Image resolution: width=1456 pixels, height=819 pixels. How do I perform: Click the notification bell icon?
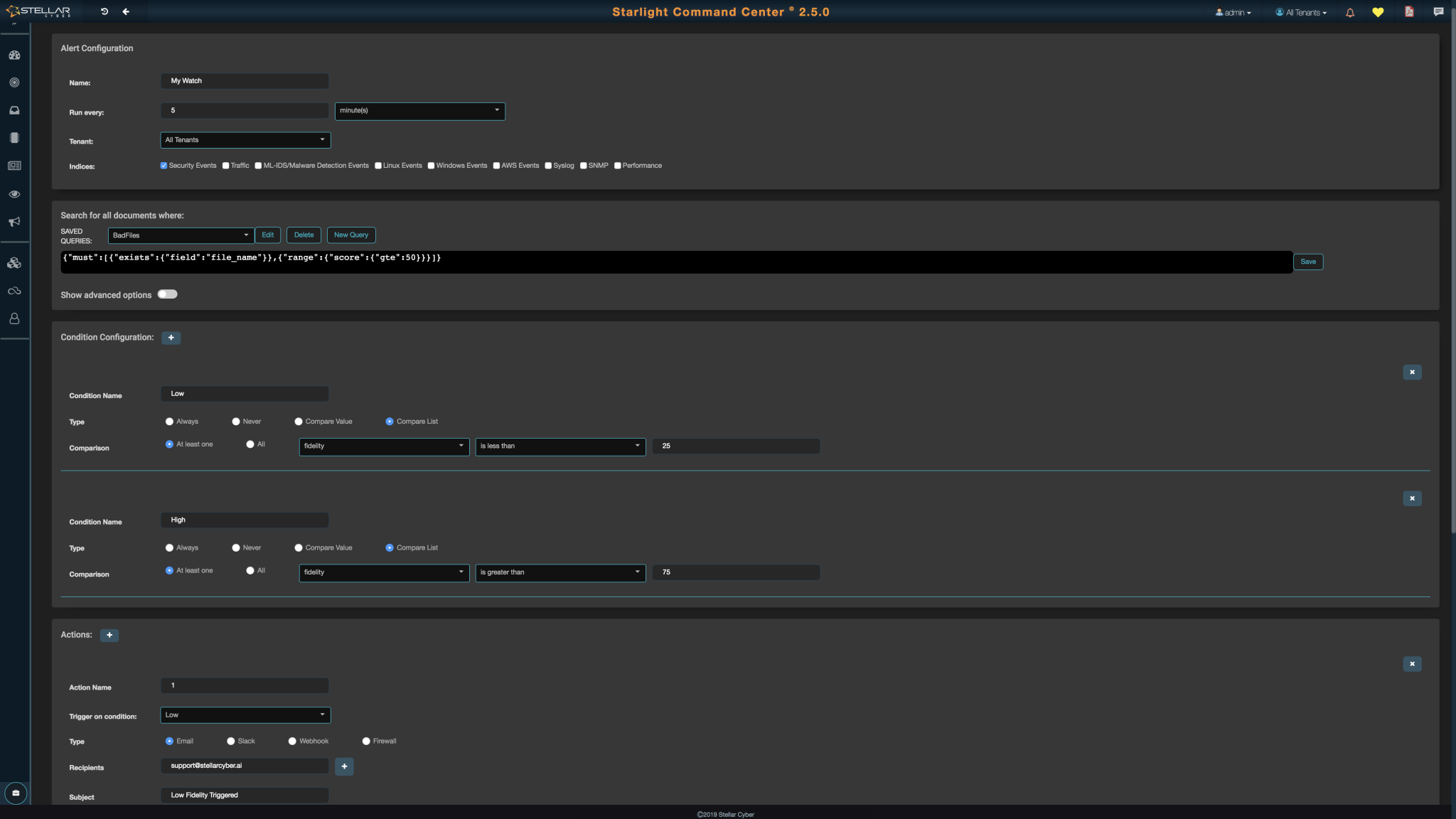[x=1350, y=12]
